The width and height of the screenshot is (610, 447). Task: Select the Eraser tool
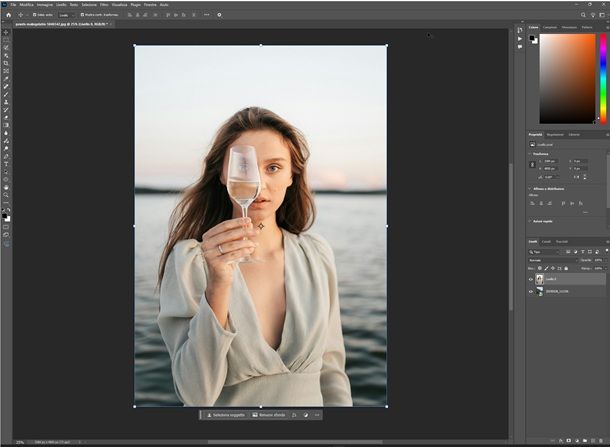[6, 117]
